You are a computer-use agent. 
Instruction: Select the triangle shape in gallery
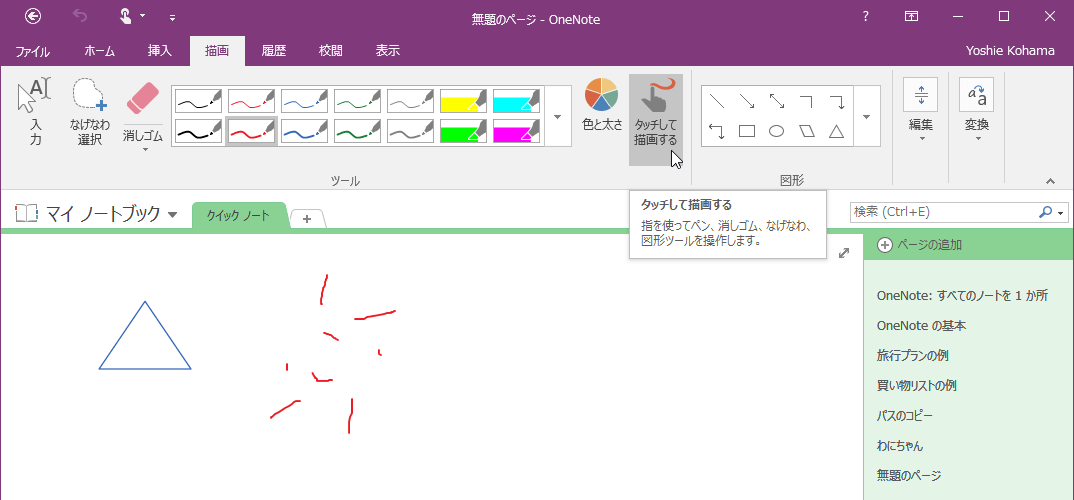point(836,131)
